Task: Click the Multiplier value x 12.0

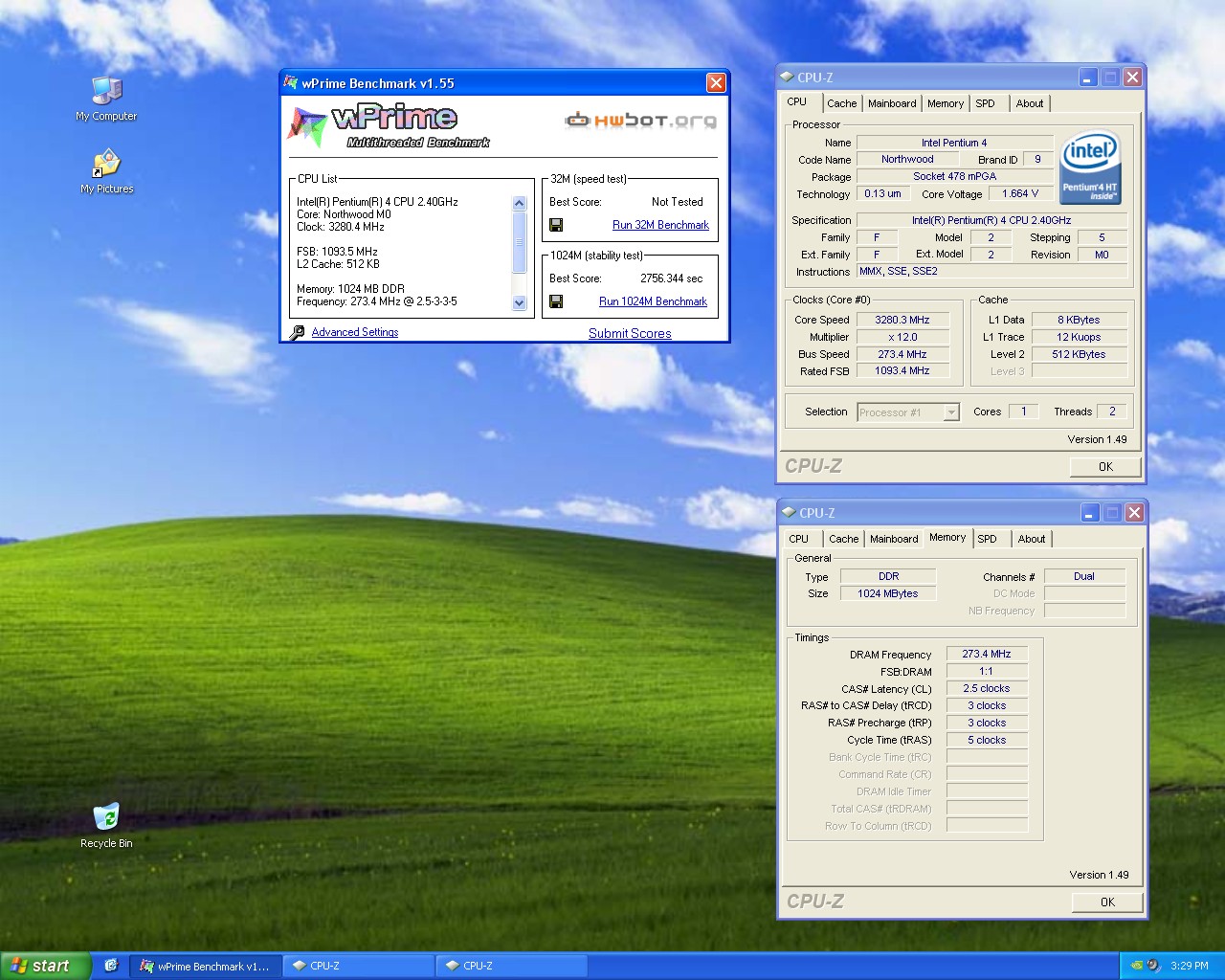Action: point(902,337)
